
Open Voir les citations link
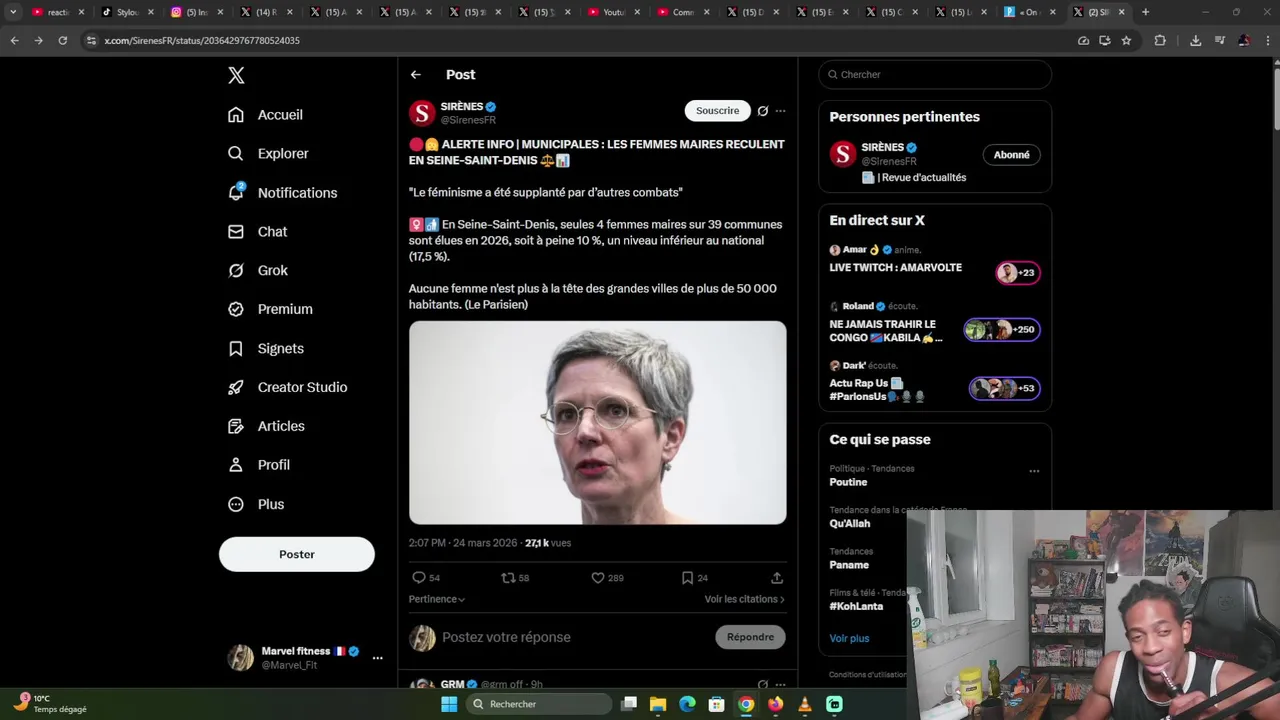[744, 599]
